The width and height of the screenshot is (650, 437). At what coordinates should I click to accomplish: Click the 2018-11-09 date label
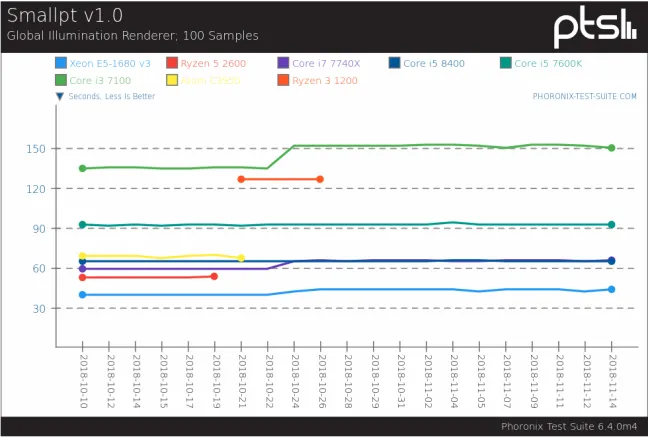(533, 381)
